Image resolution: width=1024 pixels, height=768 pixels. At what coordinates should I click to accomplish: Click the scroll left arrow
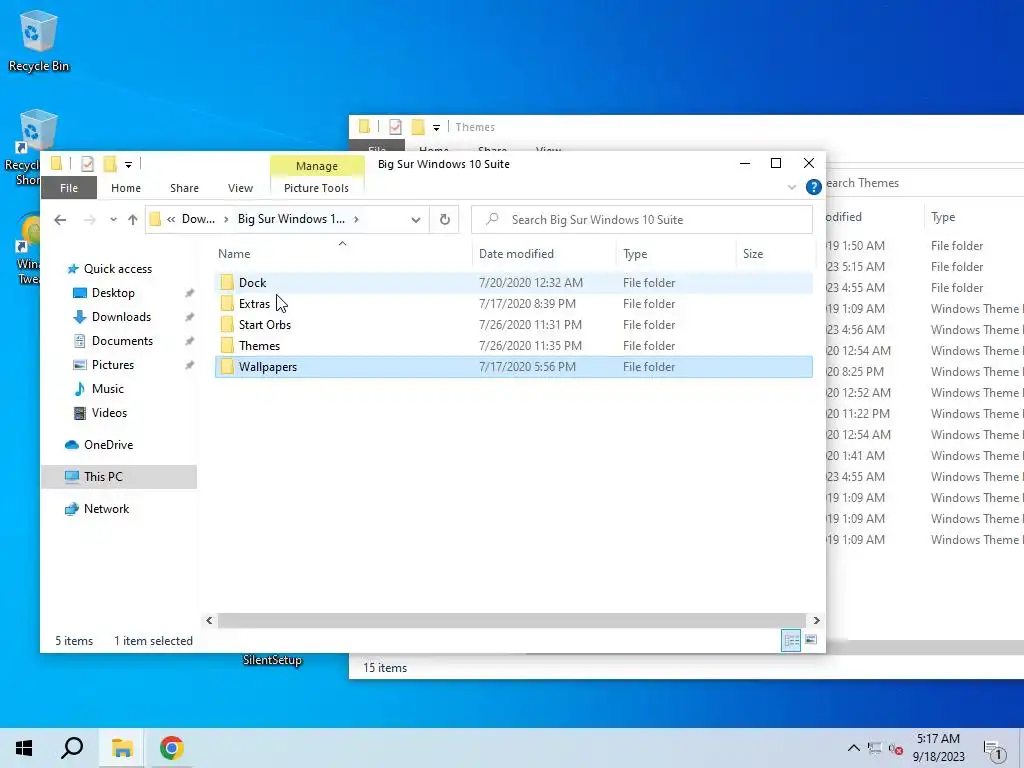(x=209, y=620)
